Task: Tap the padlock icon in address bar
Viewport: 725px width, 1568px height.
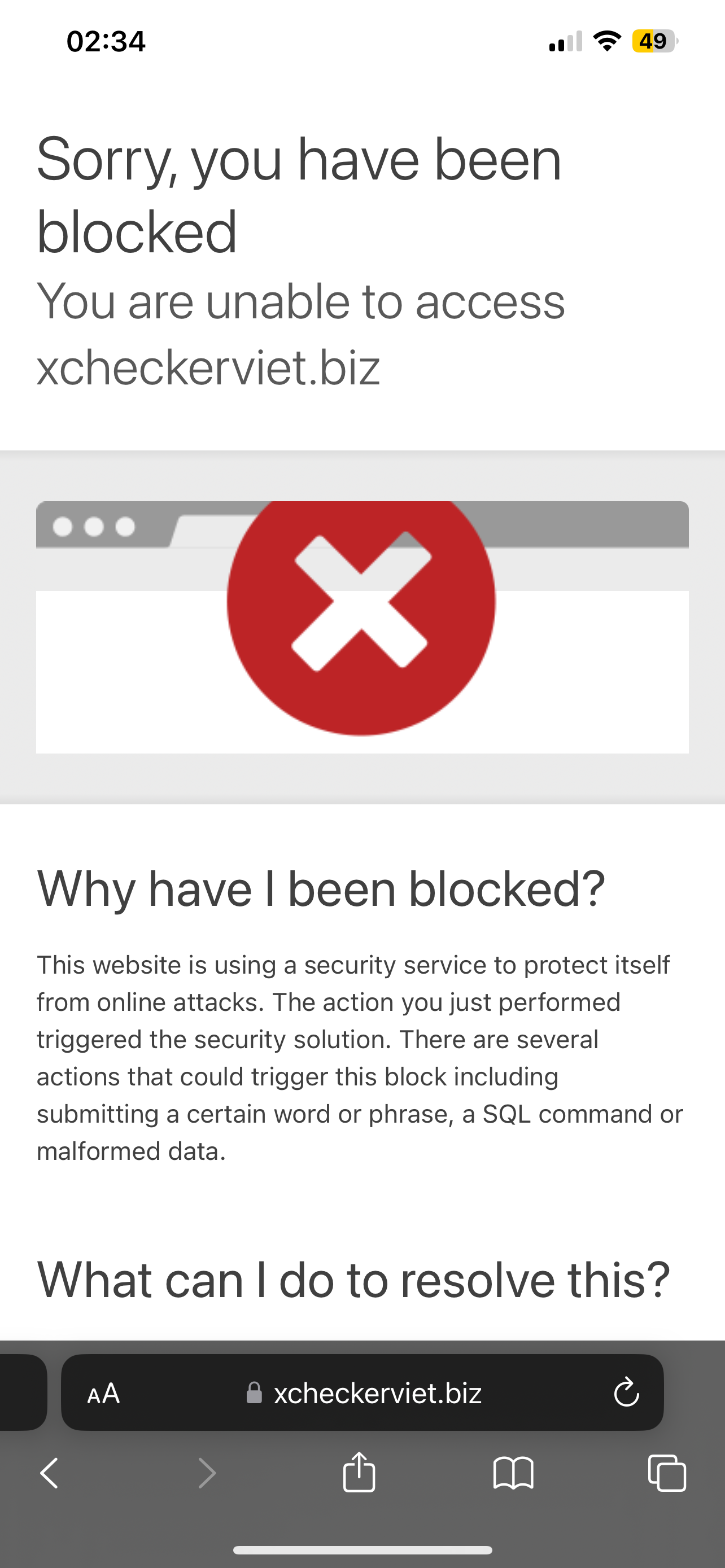Action: pyautogui.click(x=254, y=1392)
